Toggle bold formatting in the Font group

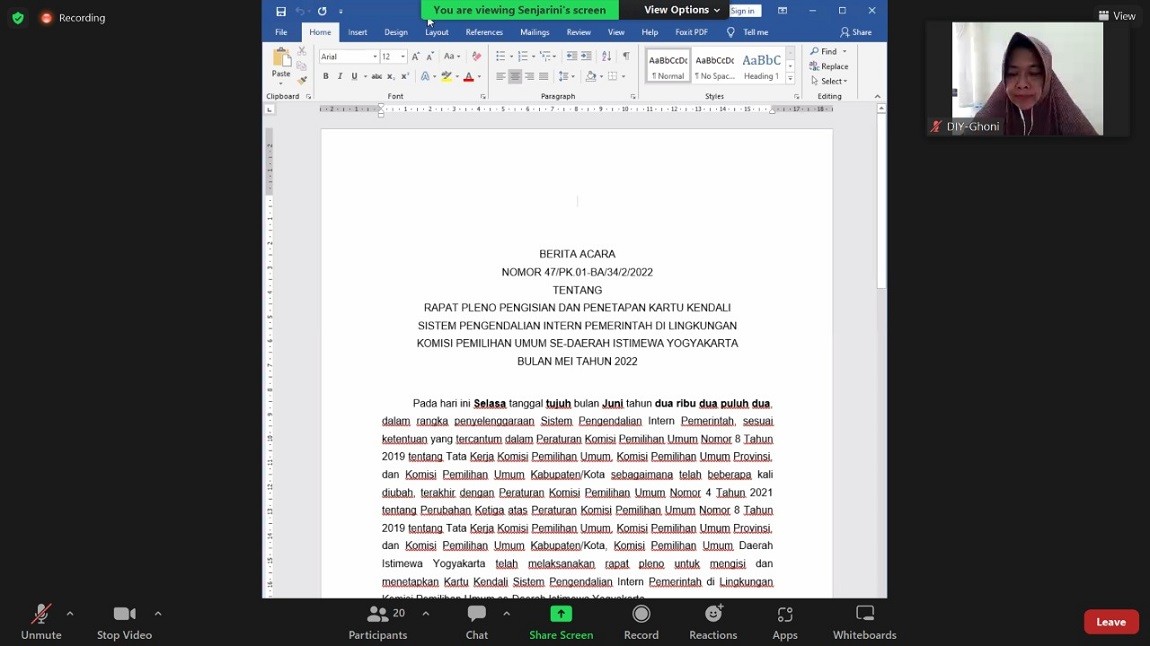[325, 77]
